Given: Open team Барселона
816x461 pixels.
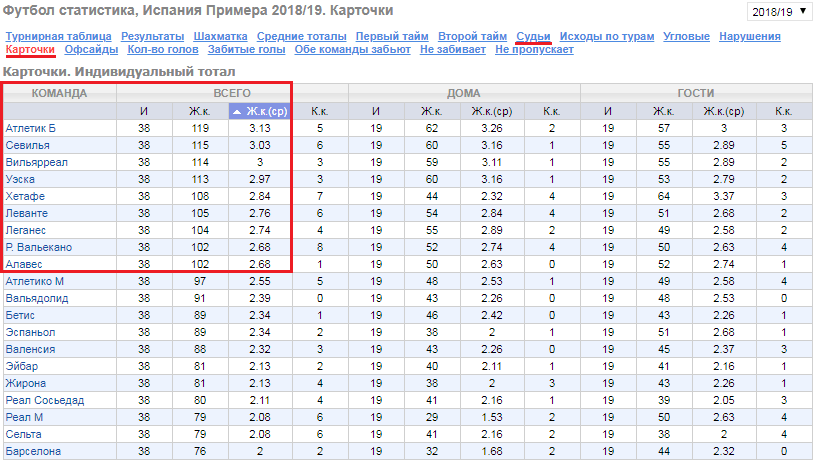Looking at the screenshot, I should pos(33,452).
